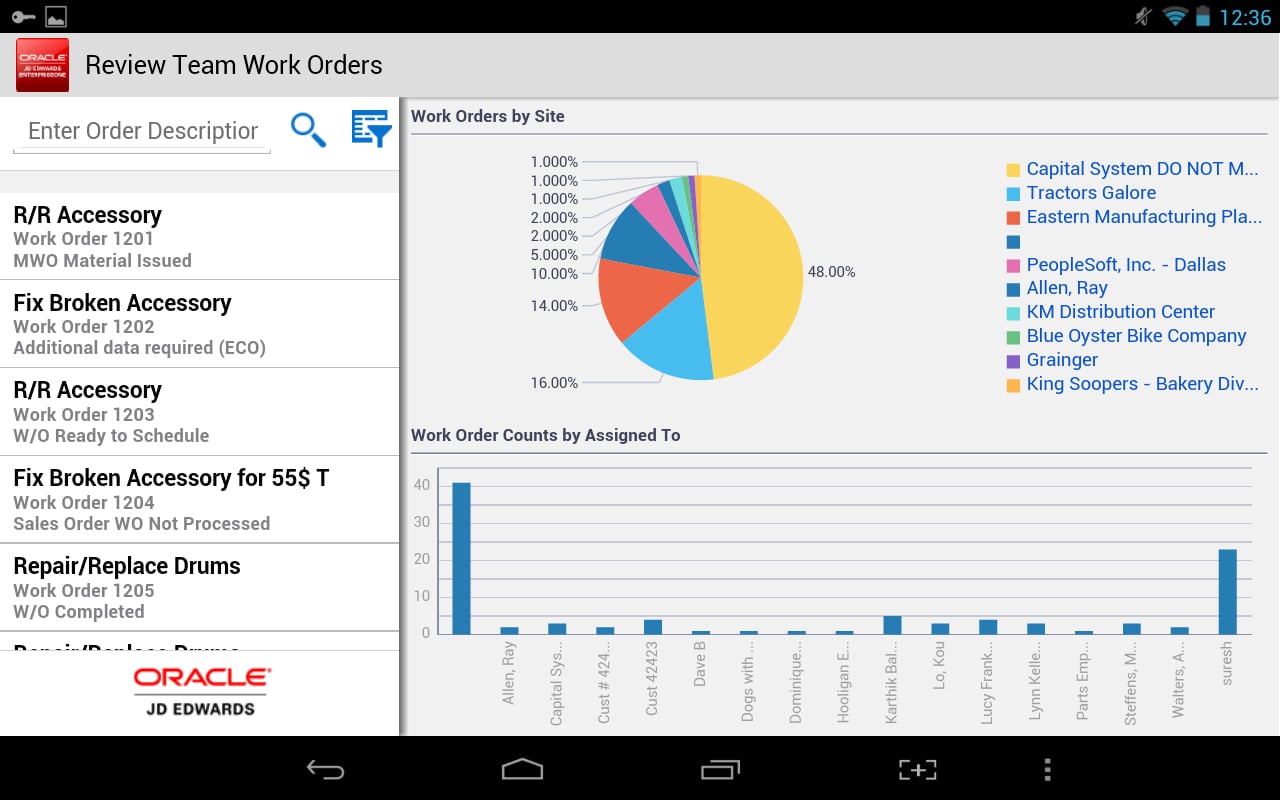Select King Soopers - Bakery legend entry
Image resolution: width=1280 pixels, height=800 pixels.
click(1142, 384)
